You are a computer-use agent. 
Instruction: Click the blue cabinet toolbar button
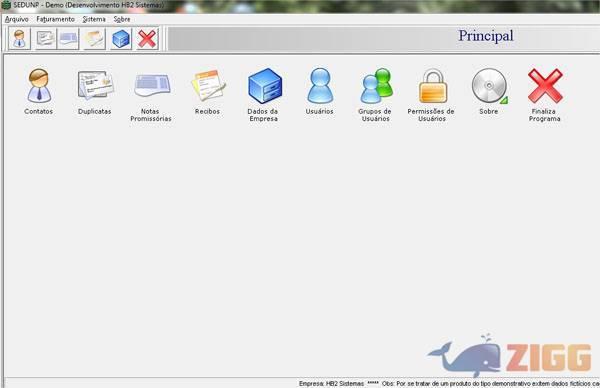point(121,39)
